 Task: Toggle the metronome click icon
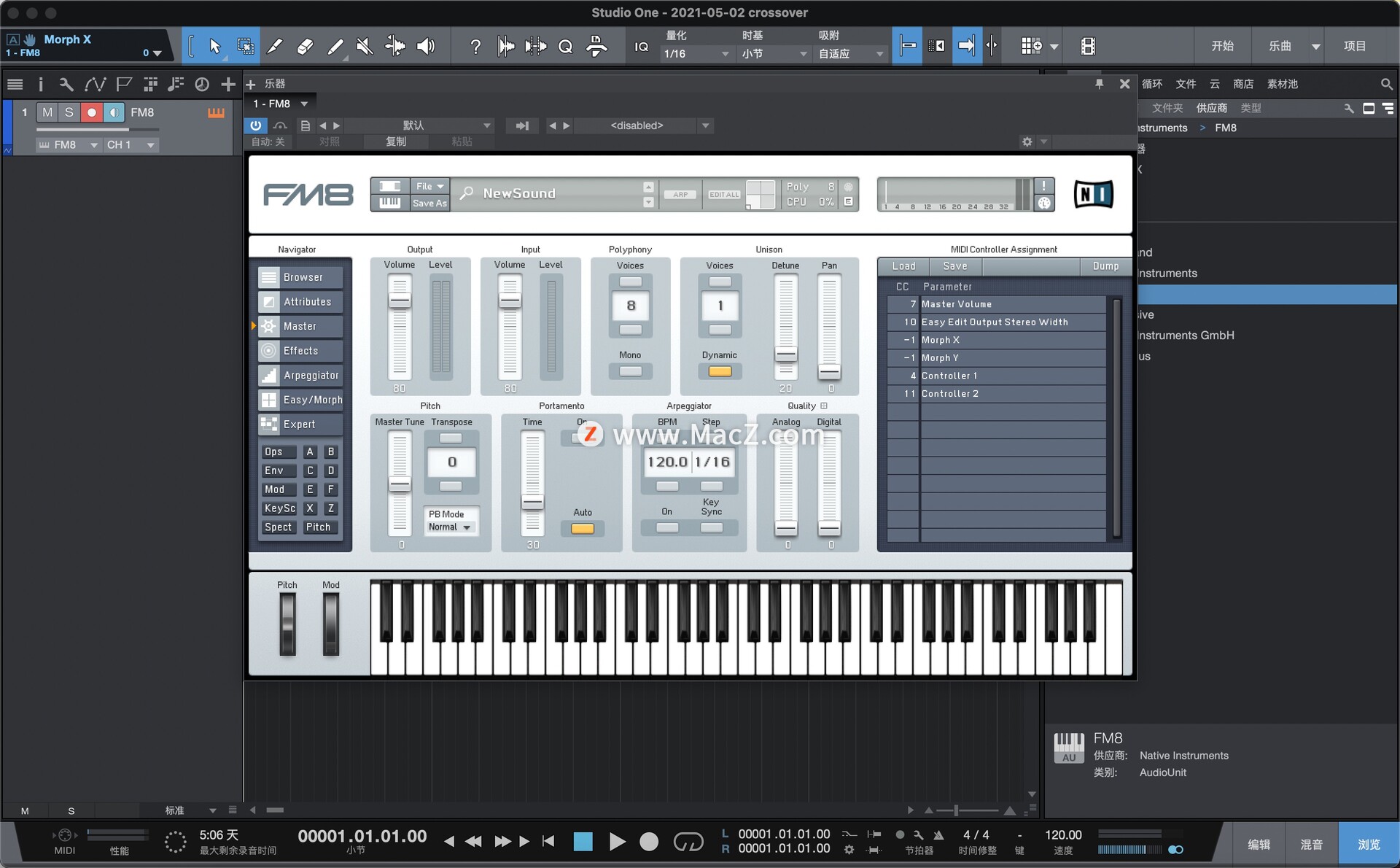(938, 835)
